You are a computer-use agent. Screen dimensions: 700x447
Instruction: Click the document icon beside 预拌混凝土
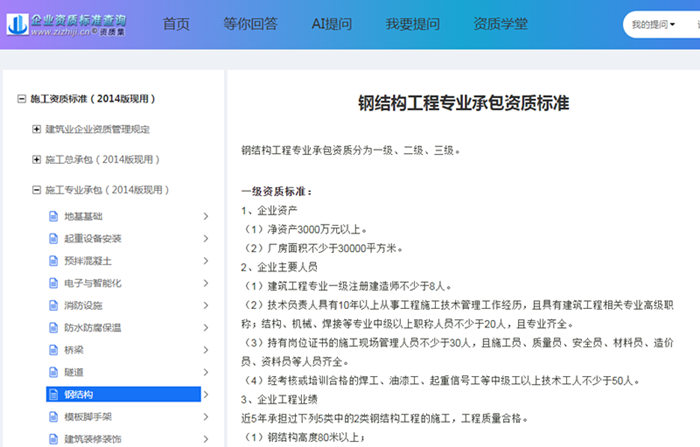click(54, 261)
